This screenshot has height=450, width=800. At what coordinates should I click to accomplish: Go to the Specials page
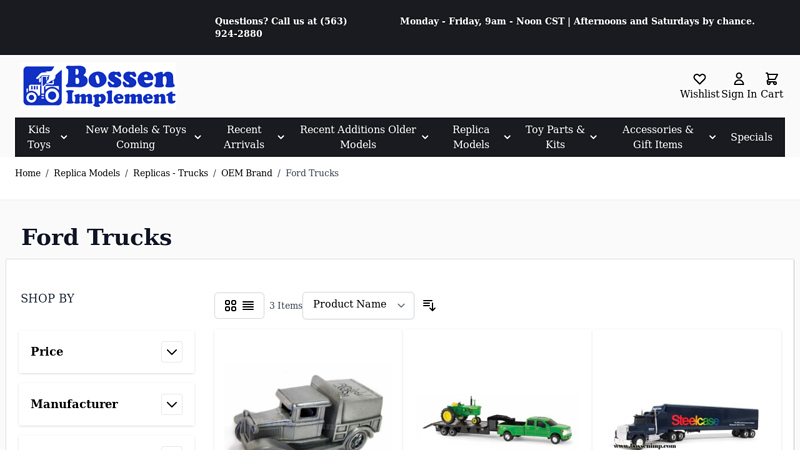(x=751, y=137)
